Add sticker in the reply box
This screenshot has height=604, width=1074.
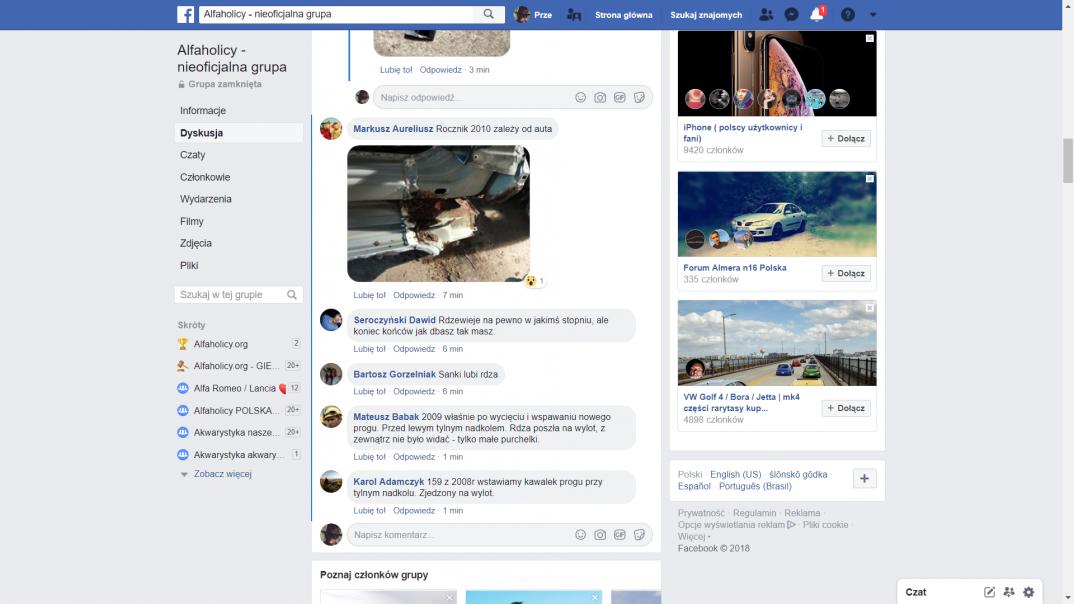pyautogui.click(x=639, y=97)
